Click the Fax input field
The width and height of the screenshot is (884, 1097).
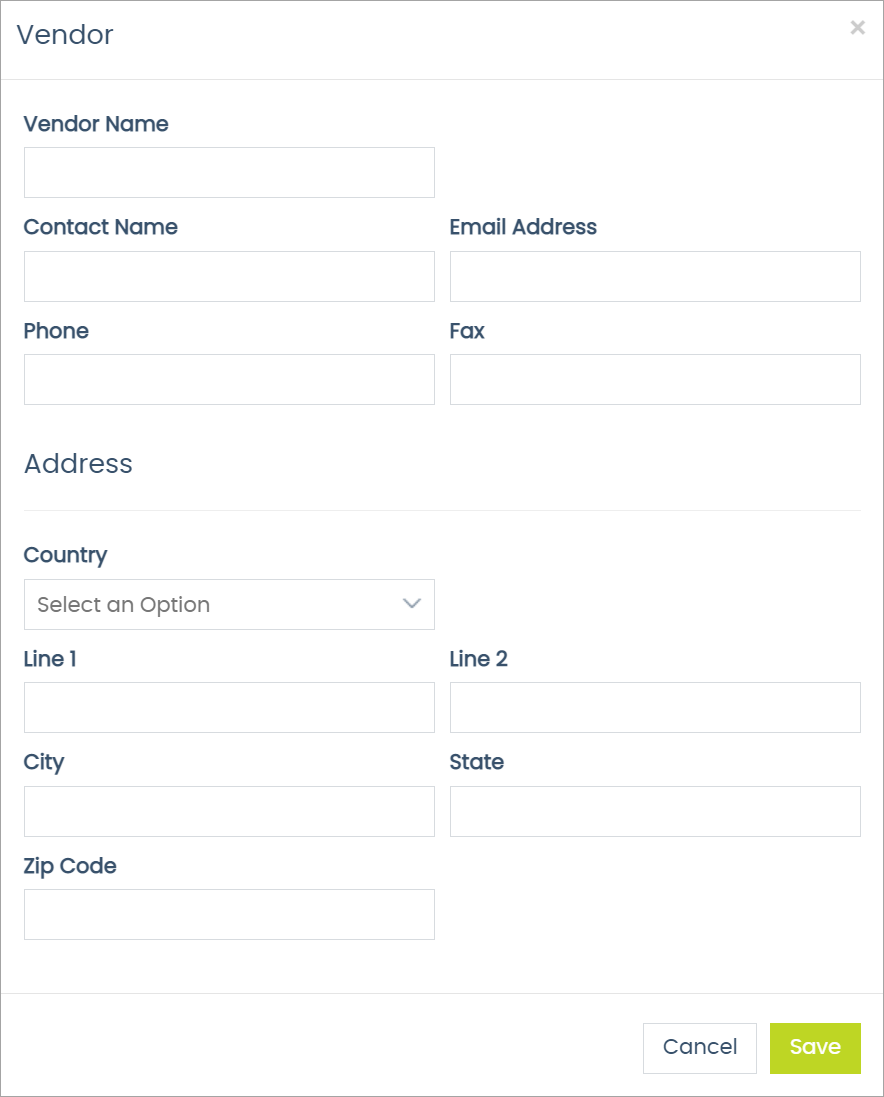tap(655, 379)
